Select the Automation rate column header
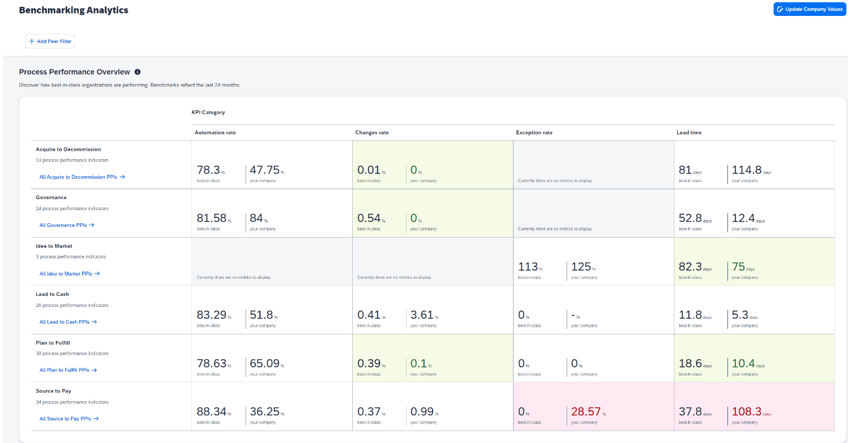 (x=215, y=132)
